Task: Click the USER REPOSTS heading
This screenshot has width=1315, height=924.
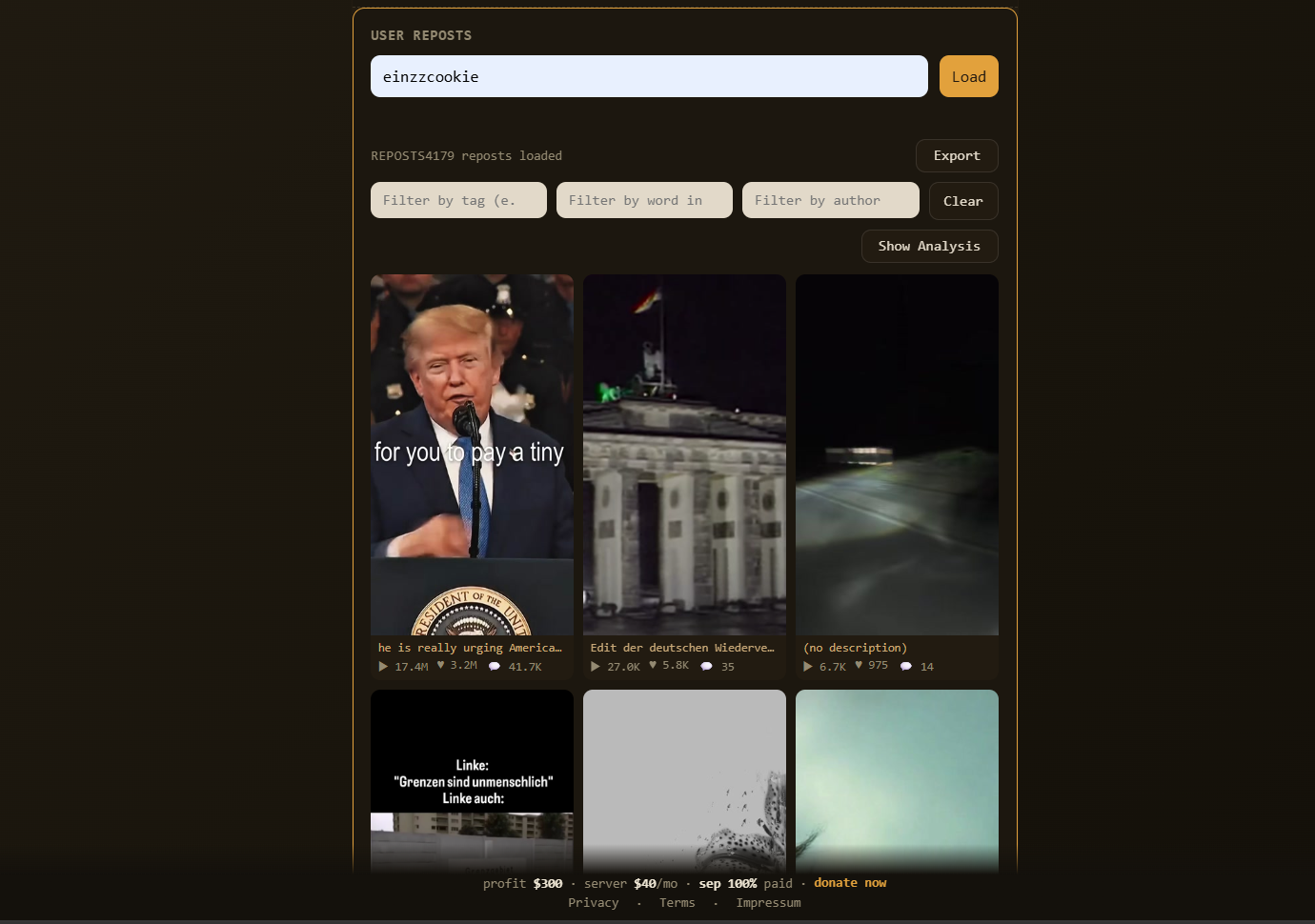Action: click(421, 35)
